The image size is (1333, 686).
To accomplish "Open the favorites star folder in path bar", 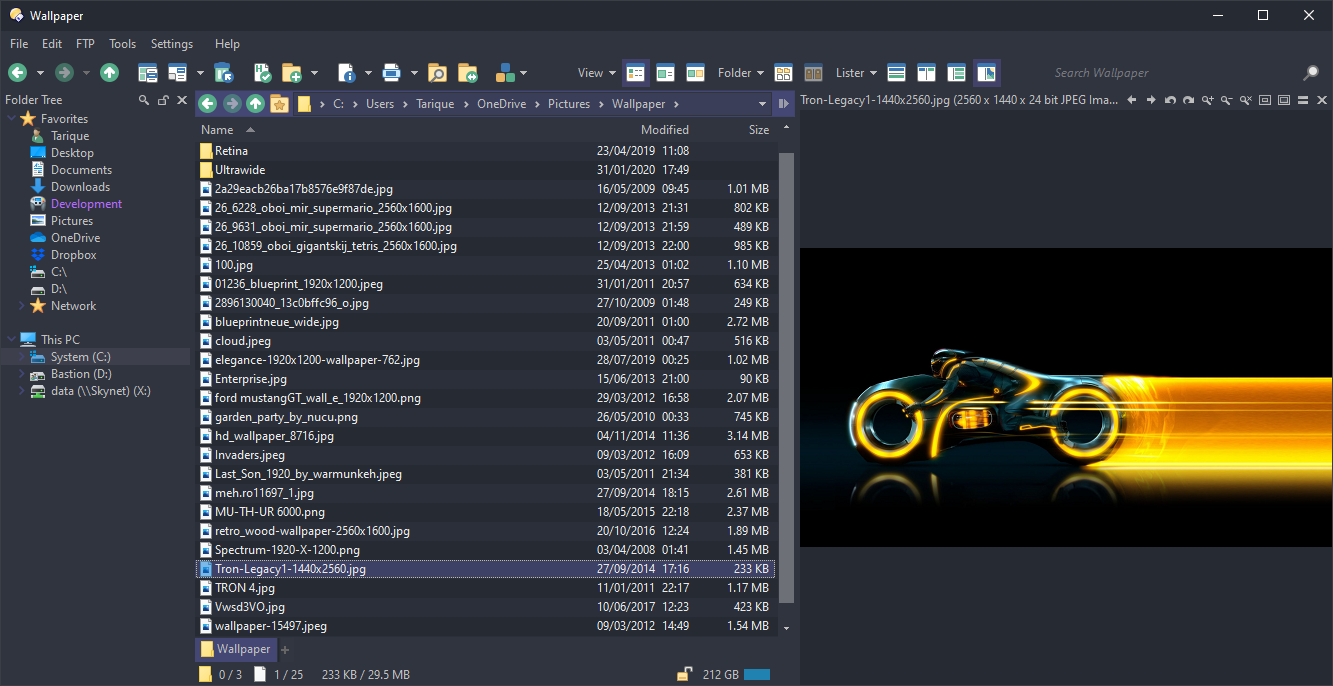I will [280, 104].
